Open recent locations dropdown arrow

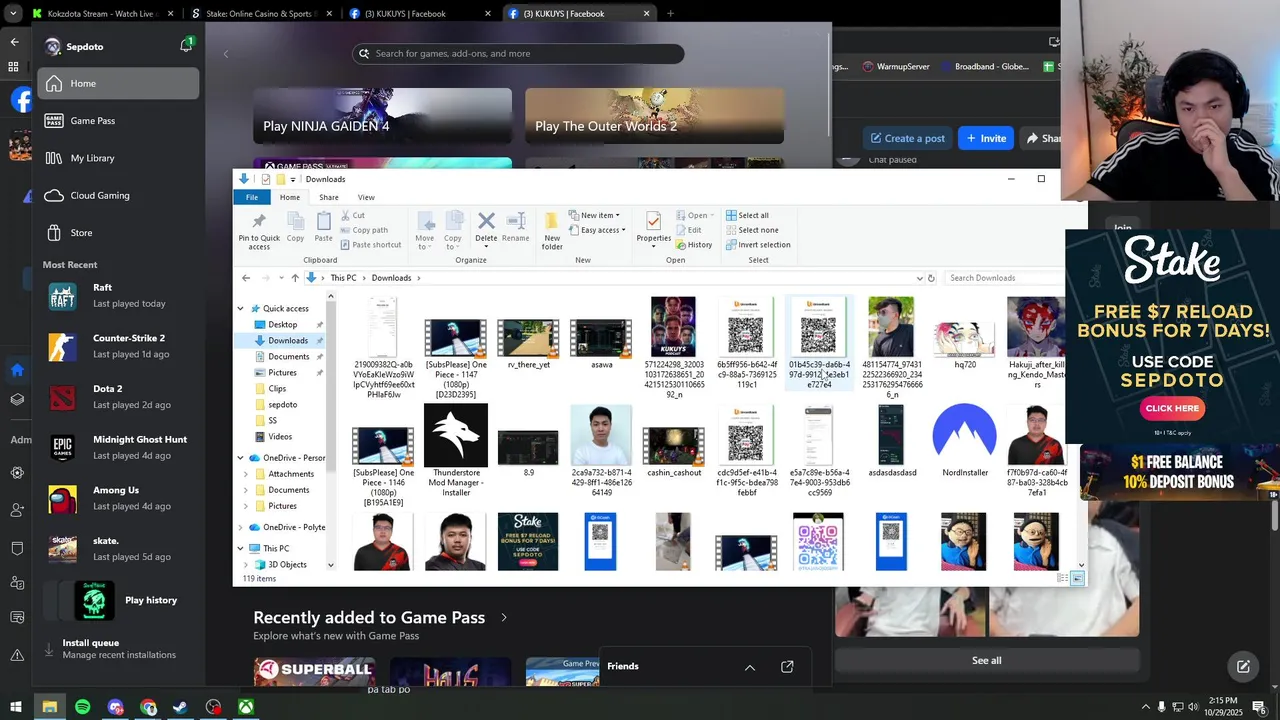pyautogui.click(x=281, y=278)
